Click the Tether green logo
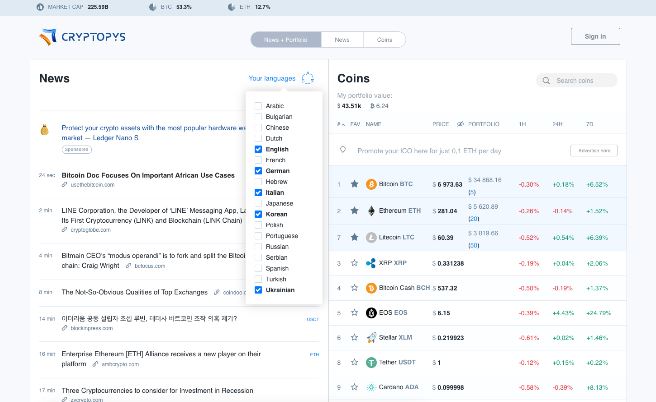The width and height of the screenshot is (656, 402). click(371, 362)
